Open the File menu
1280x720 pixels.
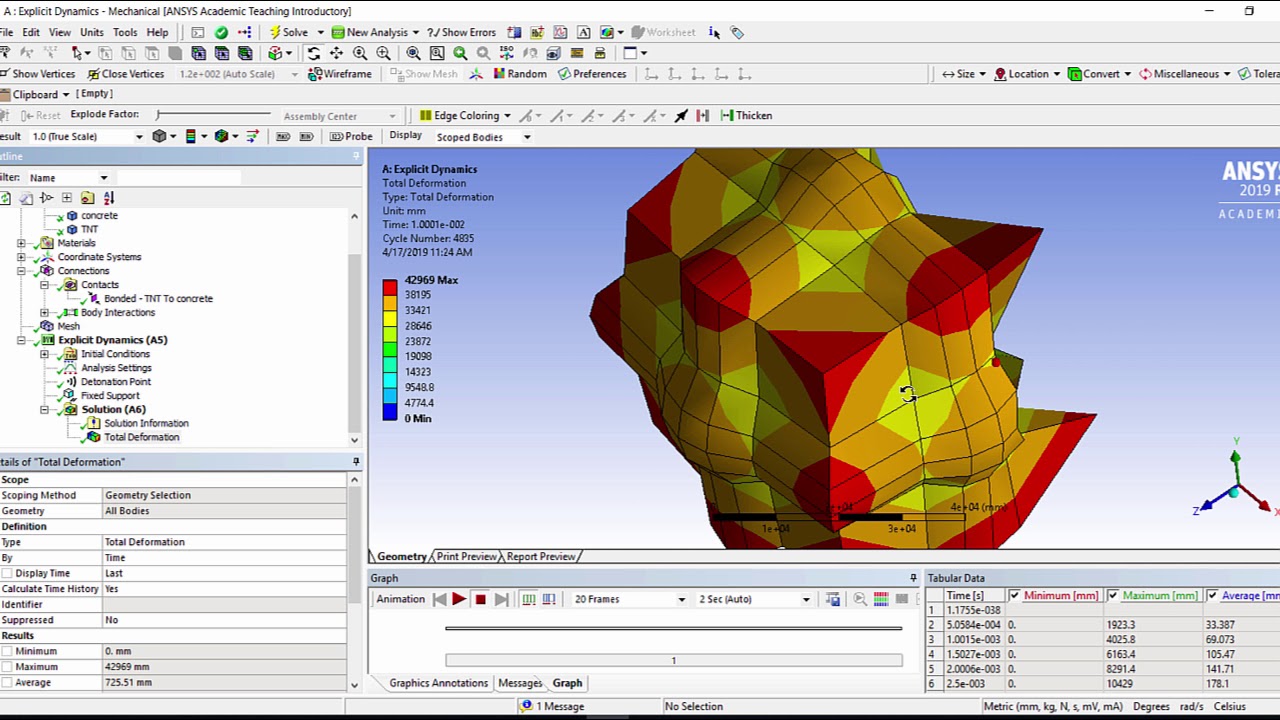6,32
